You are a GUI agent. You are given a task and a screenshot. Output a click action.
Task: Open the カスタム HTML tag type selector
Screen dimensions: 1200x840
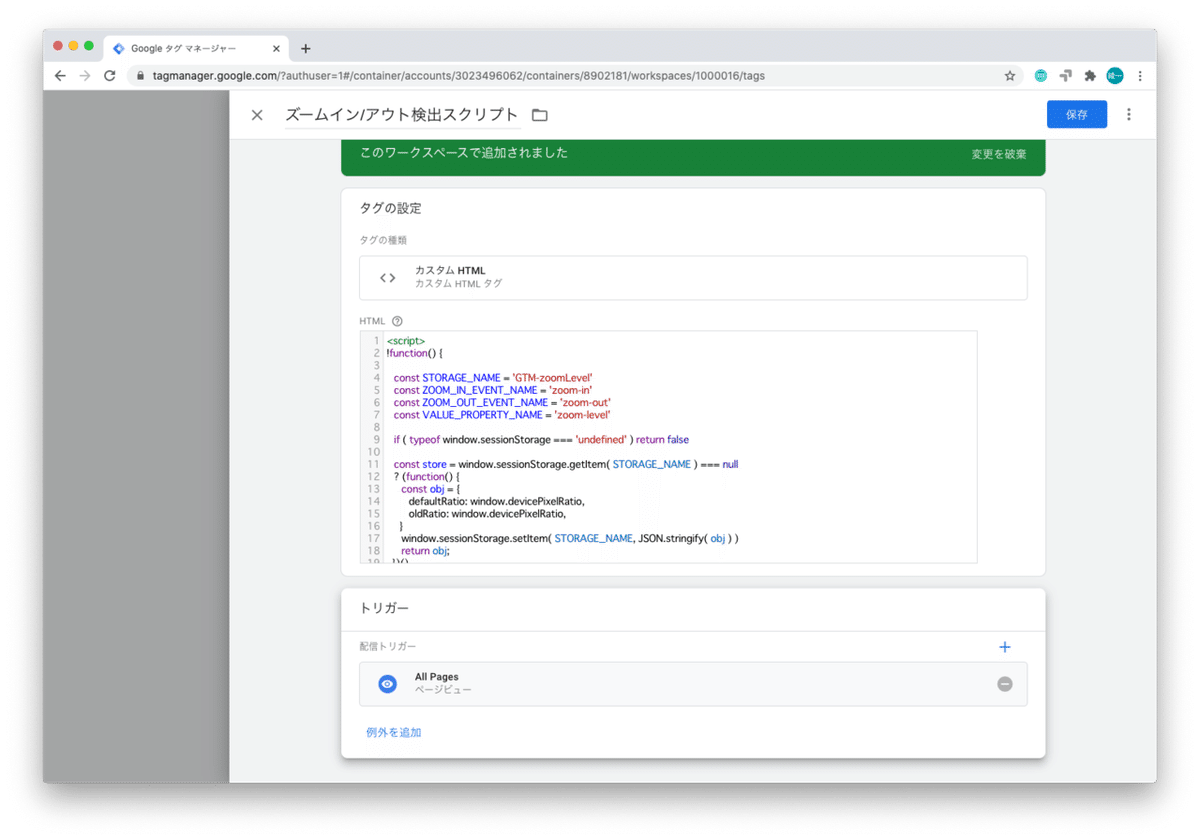coord(693,278)
